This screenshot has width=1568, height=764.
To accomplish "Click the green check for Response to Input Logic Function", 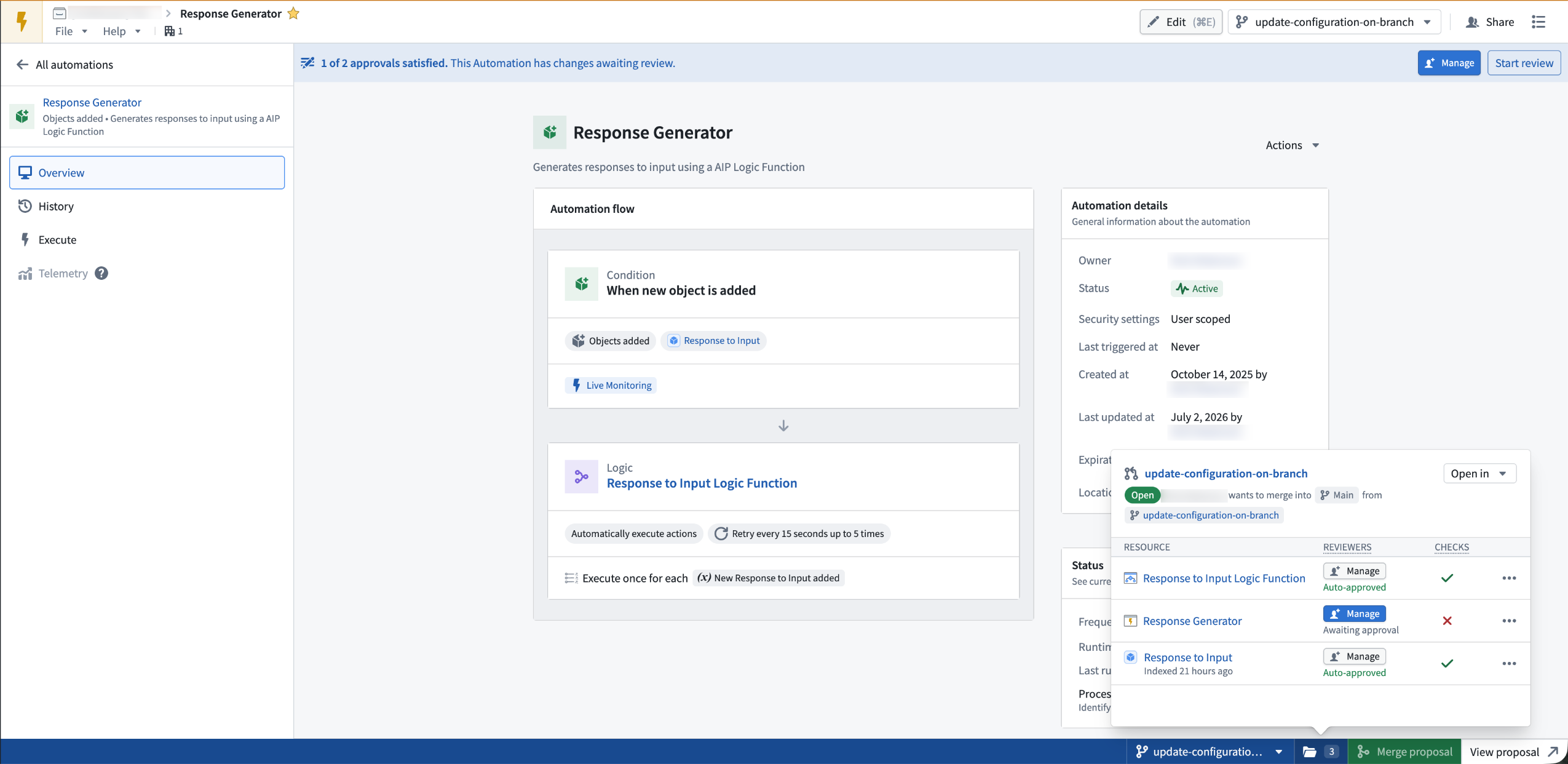I will pyautogui.click(x=1447, y=578).
